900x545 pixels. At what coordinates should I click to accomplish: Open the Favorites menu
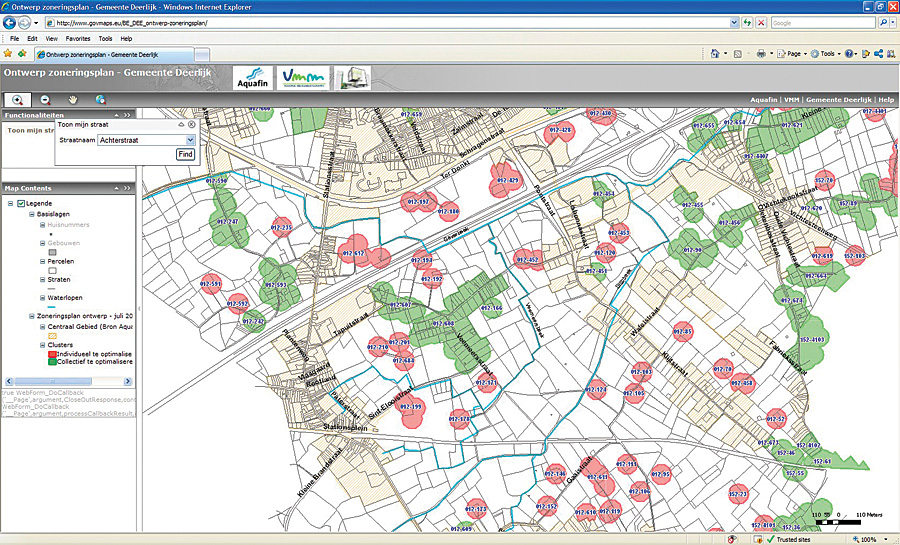(77, 38)
